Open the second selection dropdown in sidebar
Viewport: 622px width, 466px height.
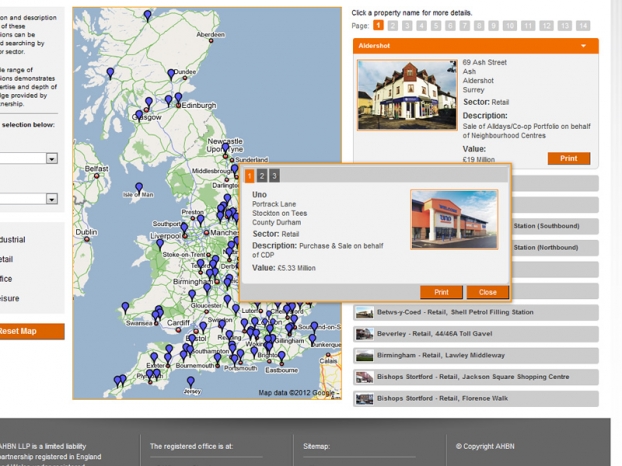point(52,199)
